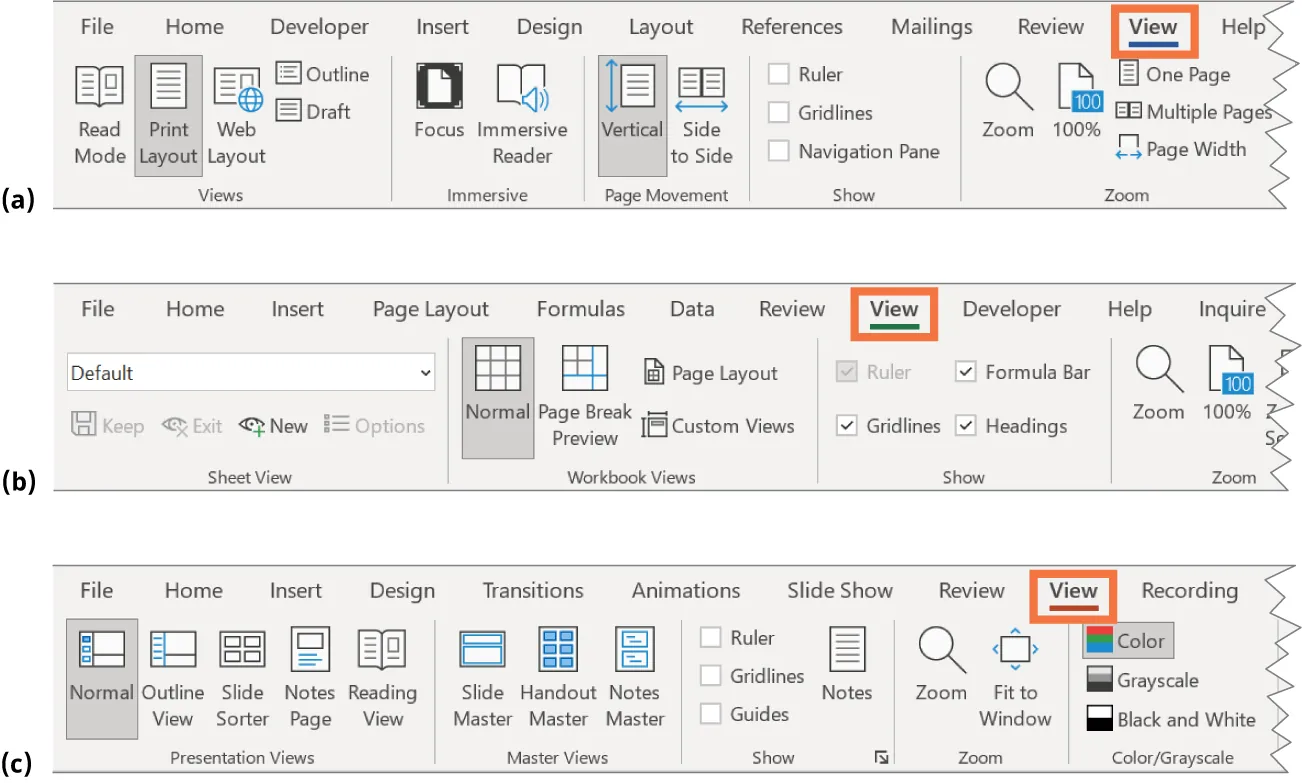
Task: Open Handout Master in PowerPoint
Action: tap(558, 676)
